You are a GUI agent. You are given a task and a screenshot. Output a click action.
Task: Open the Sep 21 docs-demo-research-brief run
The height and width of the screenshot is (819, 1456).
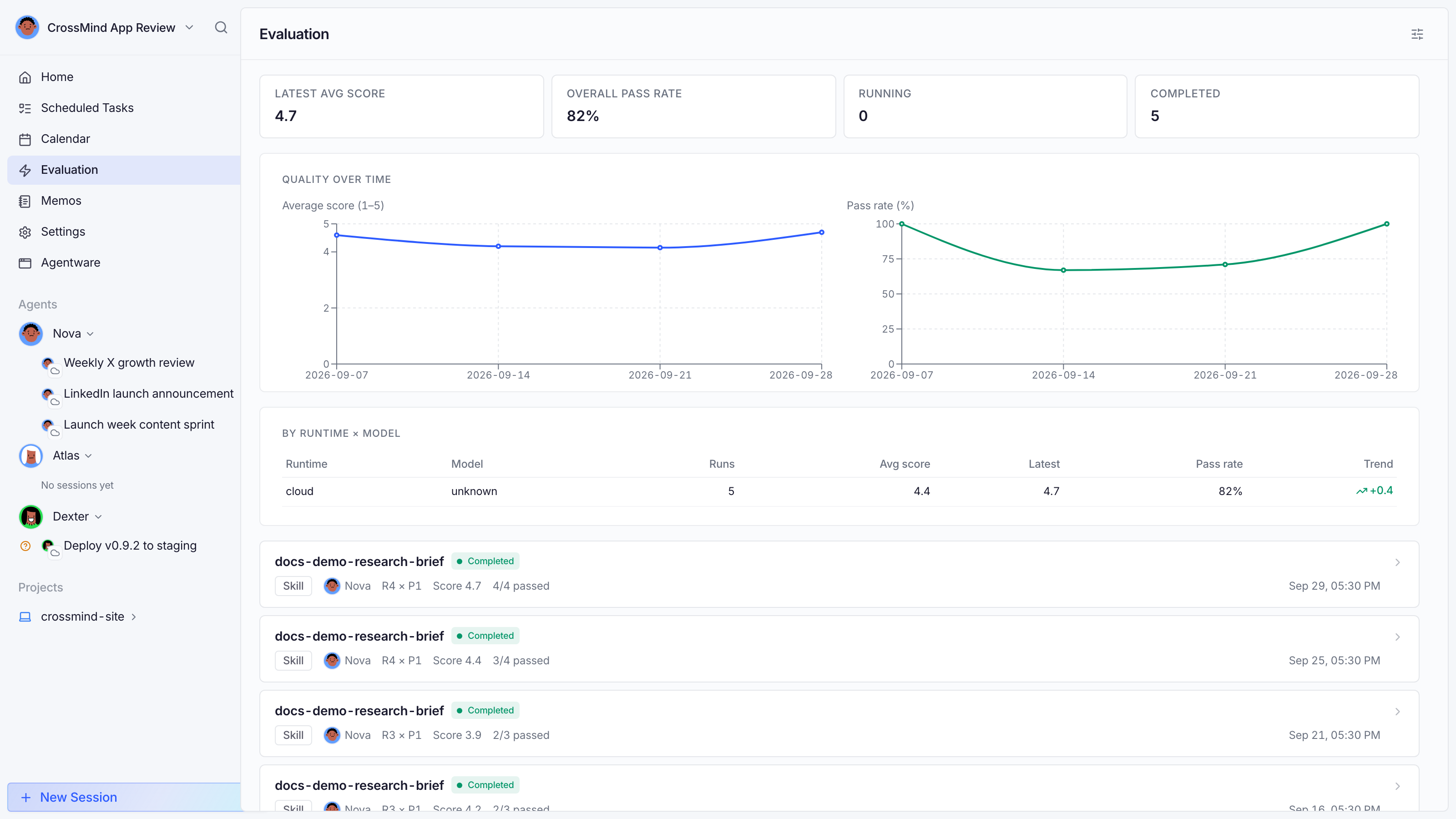[x=839, y=723]
